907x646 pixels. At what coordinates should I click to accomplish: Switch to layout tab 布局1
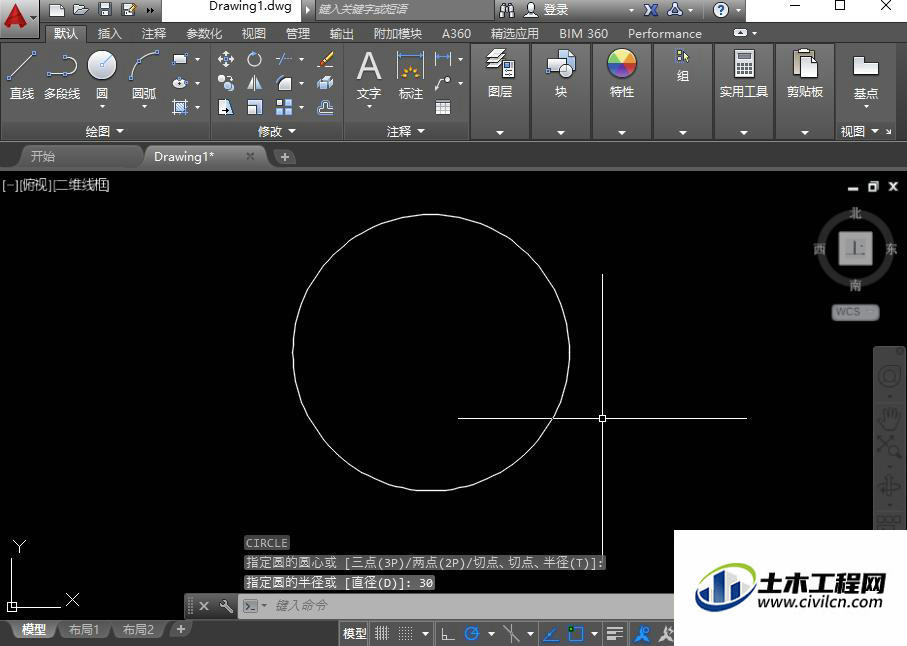click(84, 629)
